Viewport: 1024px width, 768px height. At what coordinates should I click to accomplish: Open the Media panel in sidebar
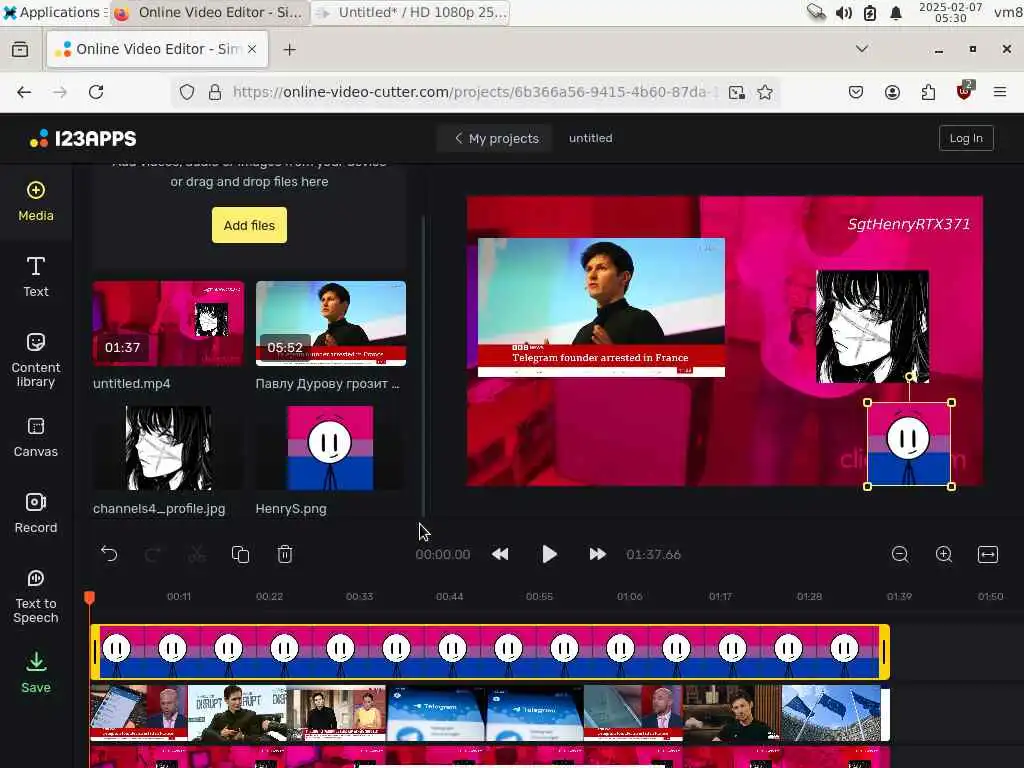(x=36, y=202)
